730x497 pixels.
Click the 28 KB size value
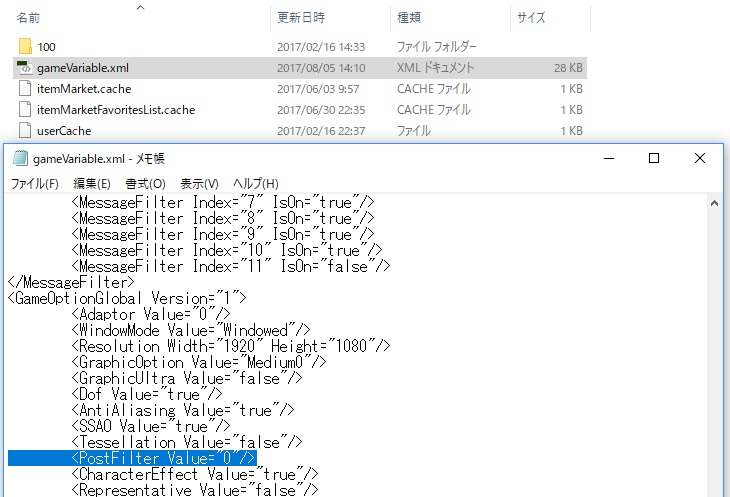568,68
